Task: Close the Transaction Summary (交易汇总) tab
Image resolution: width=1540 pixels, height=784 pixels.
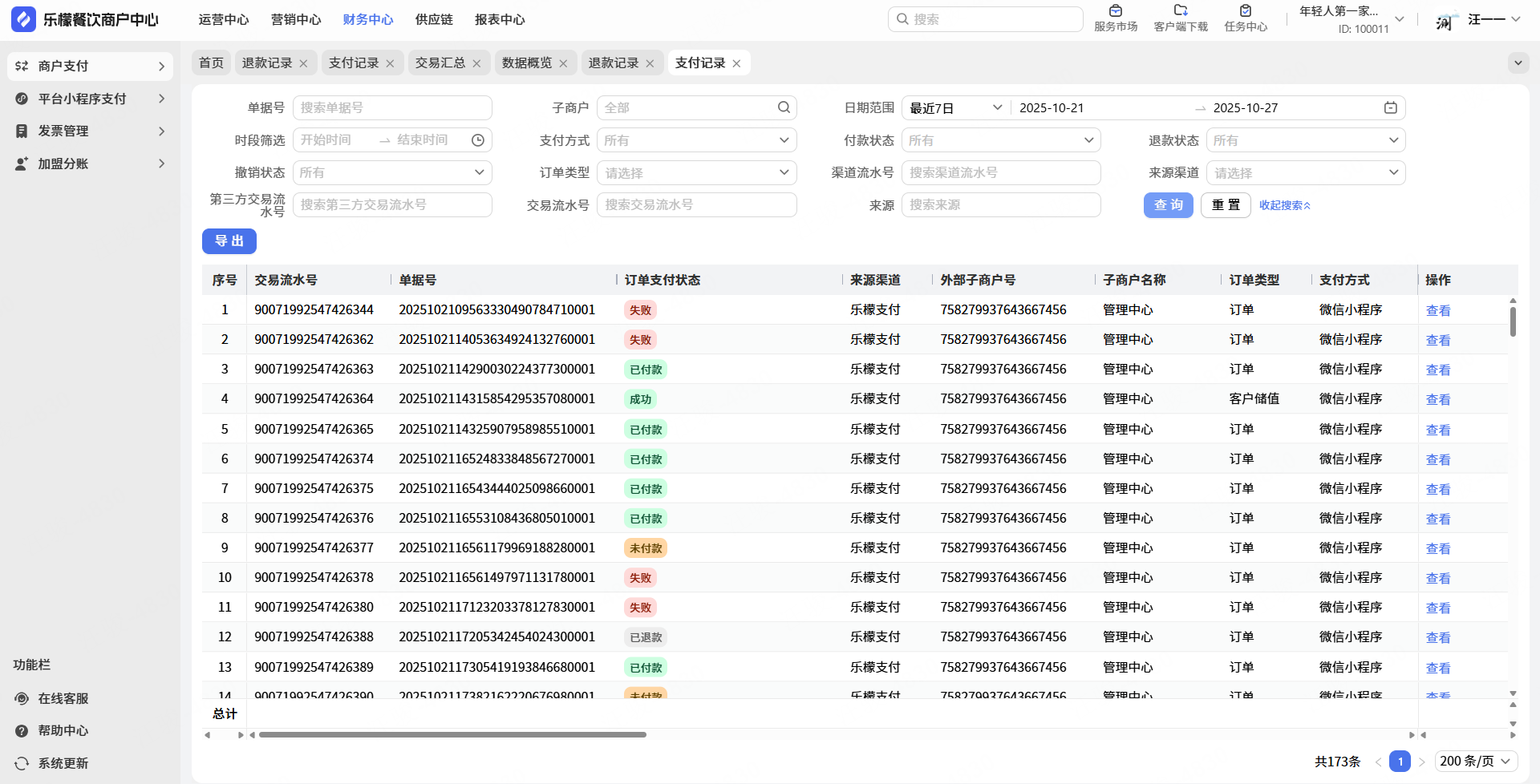Action: click(476, 63)
